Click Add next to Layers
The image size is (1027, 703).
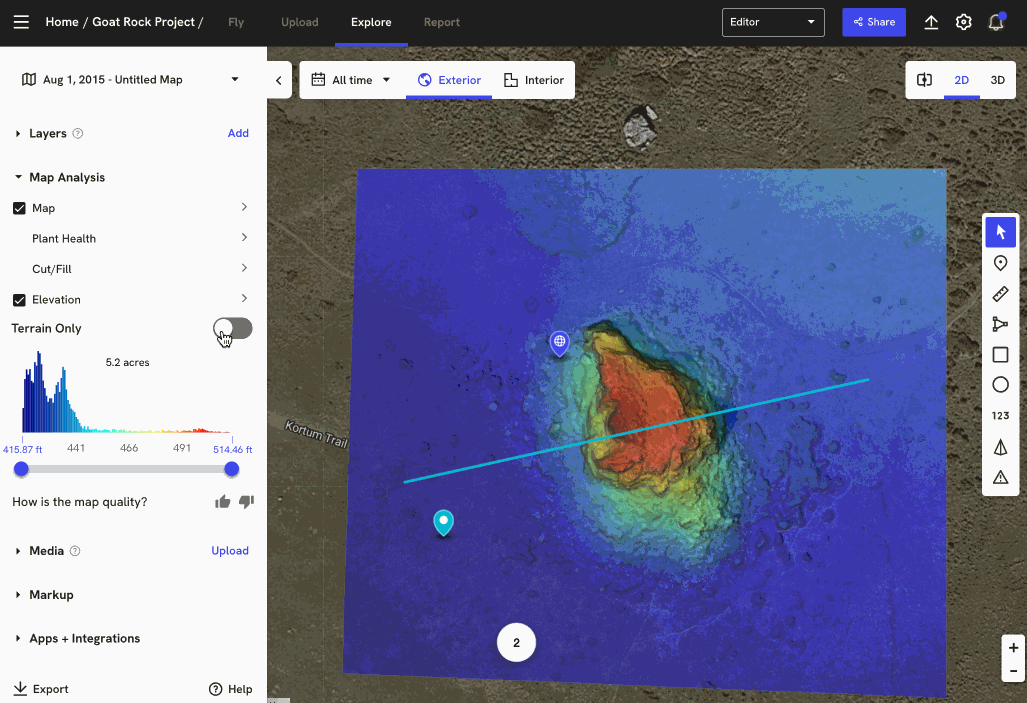[x=238, y=133]
